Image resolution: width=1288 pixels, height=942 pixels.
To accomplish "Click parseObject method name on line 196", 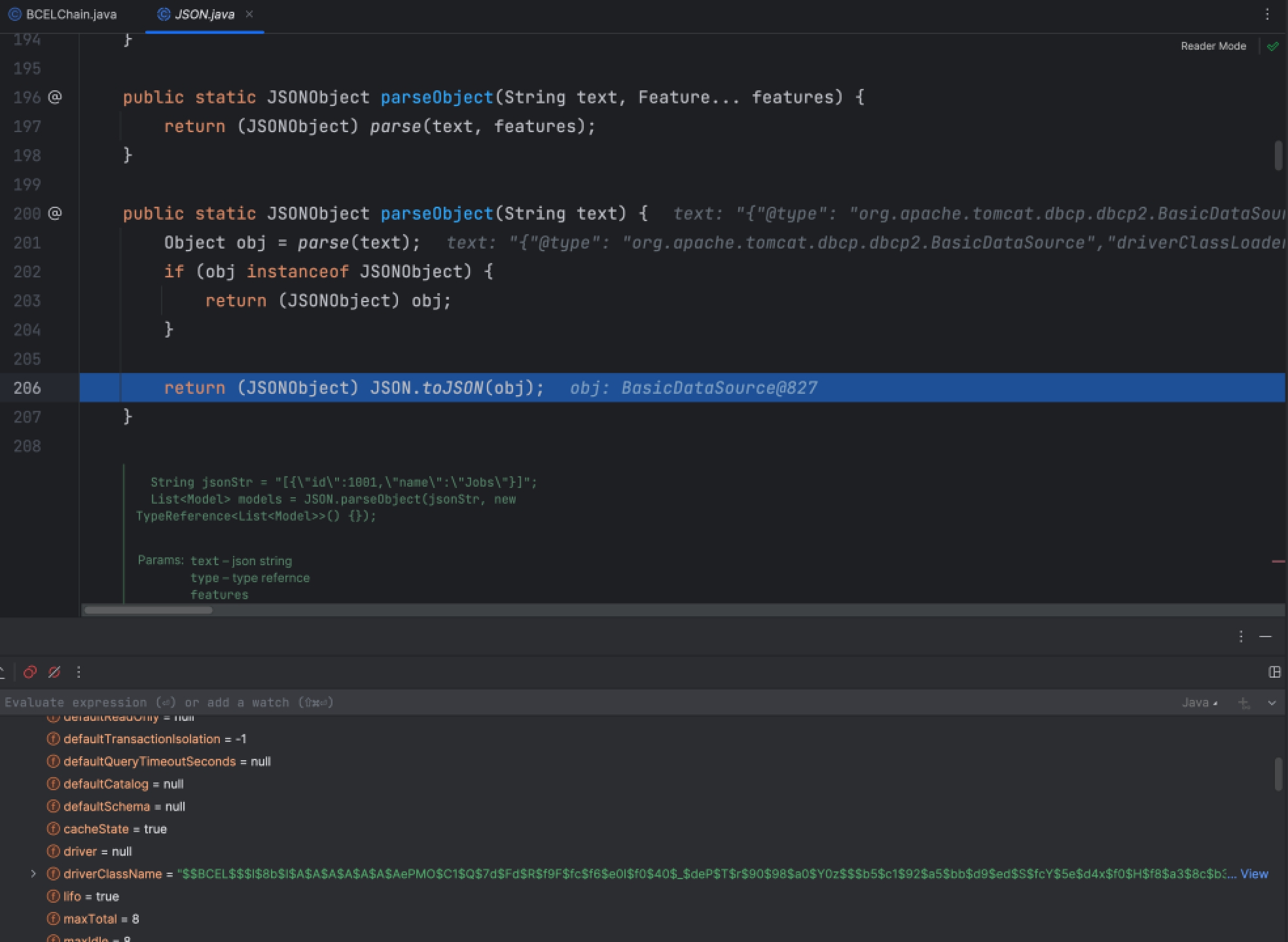I will 437,97.
